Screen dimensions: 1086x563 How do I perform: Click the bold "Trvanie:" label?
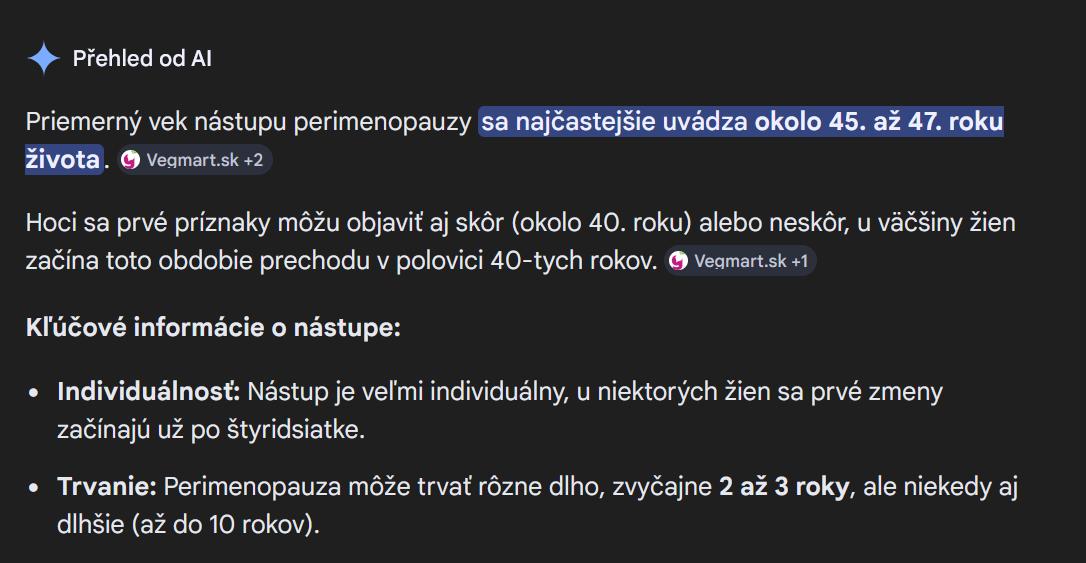coord(107,487)
